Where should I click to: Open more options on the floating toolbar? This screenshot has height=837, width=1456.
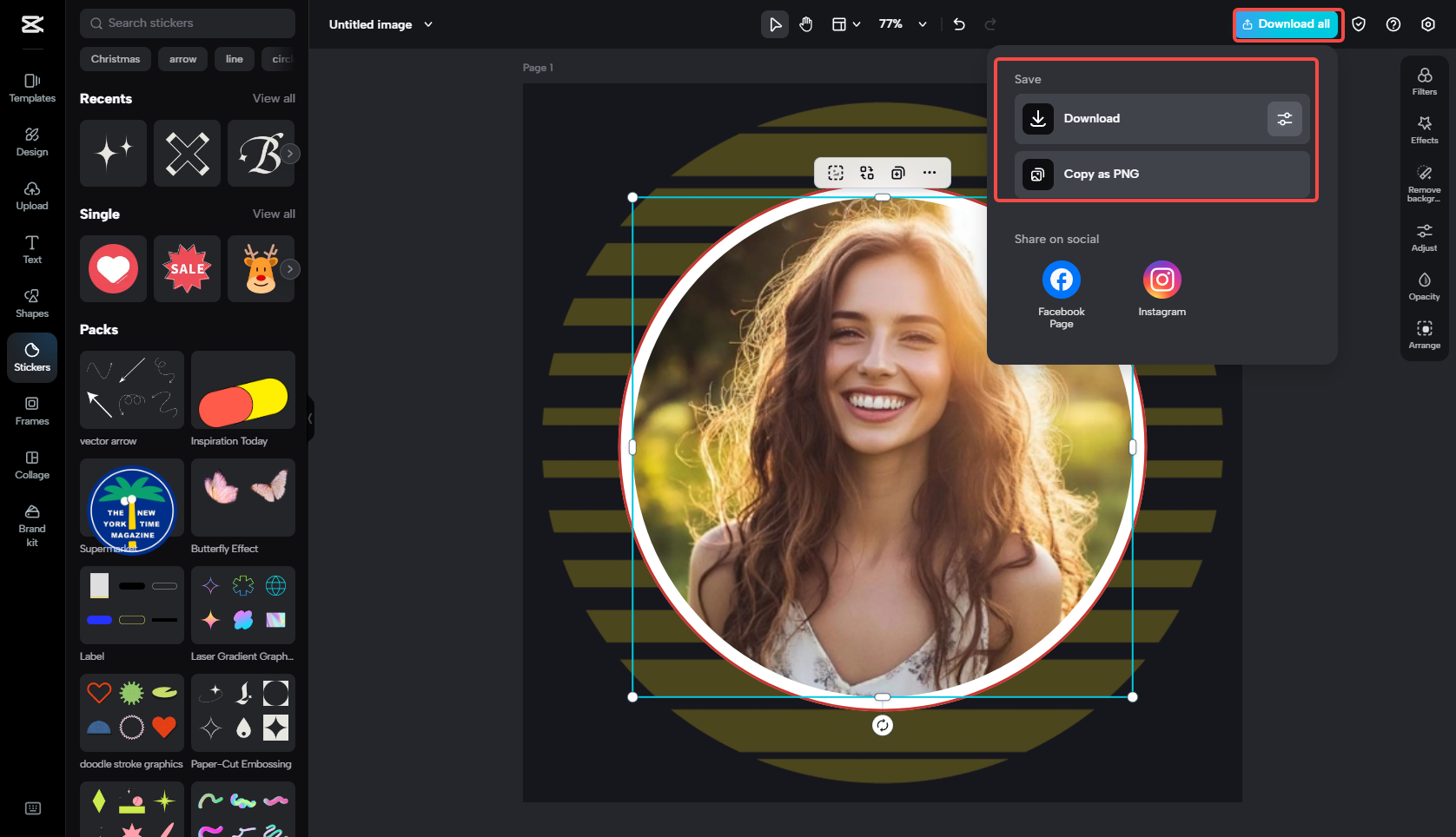pyautogui.click(x=930, y=173)
